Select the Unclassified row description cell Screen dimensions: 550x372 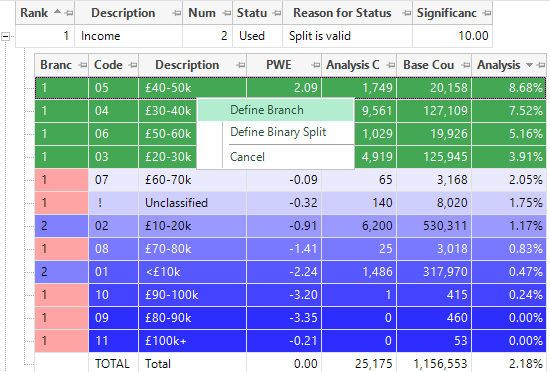[193, 203]
